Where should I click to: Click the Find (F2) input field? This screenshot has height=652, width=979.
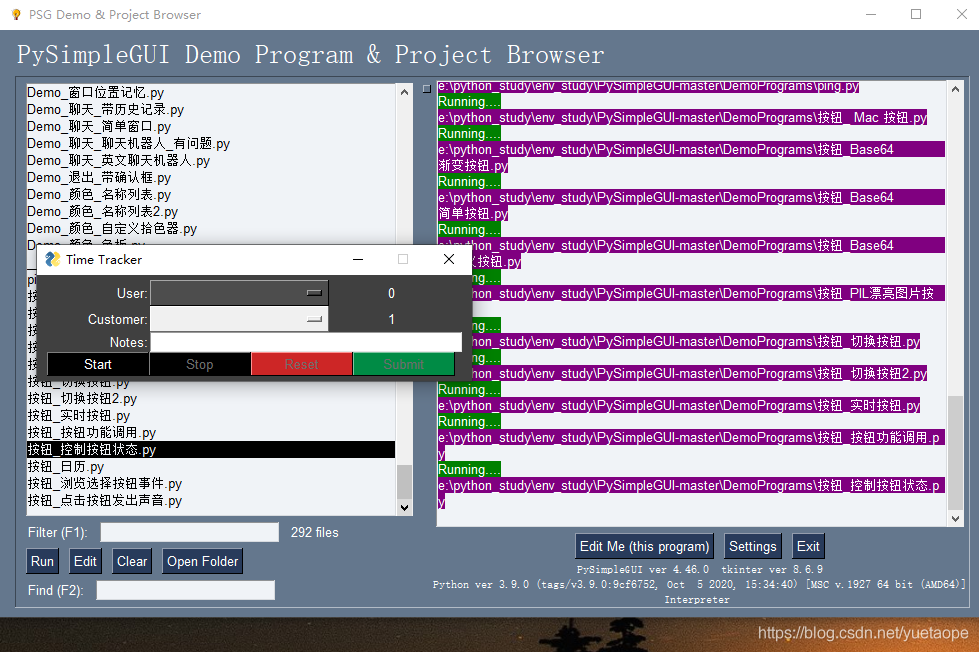(185, 590)
